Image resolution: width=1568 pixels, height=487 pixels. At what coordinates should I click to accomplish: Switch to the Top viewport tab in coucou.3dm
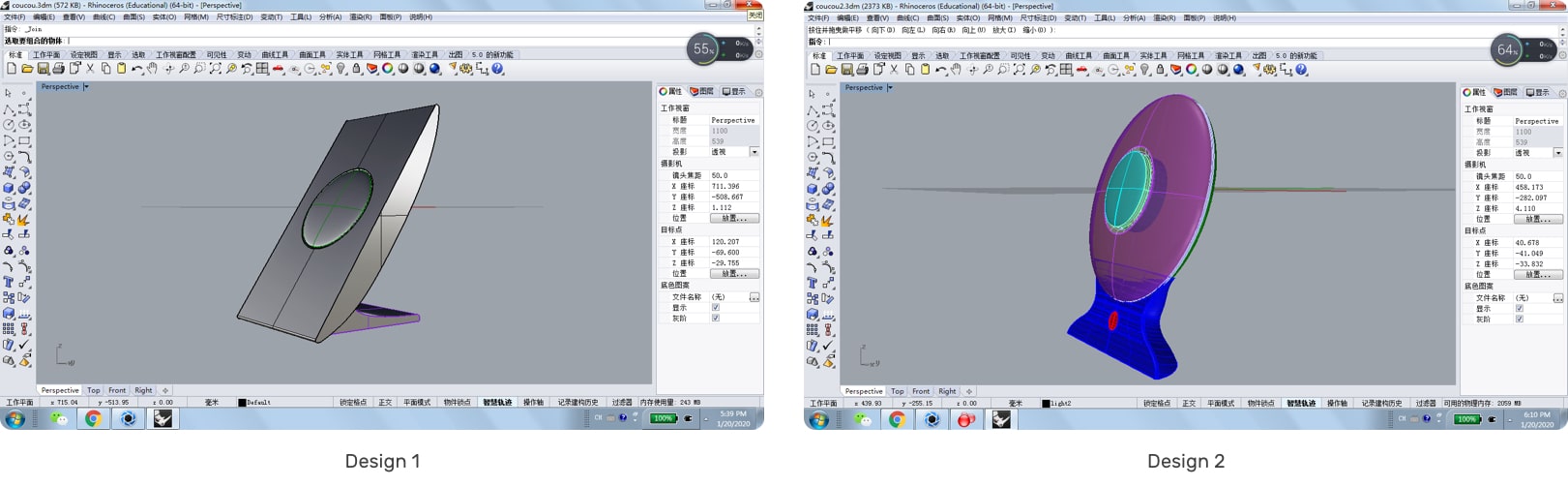coord(93,390)
